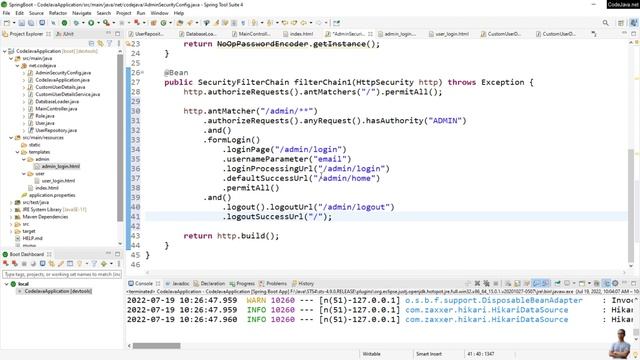The image size is (640, 360).
Task: Click the editor vertical scrollbar thumb
Action: pos(631,205)
